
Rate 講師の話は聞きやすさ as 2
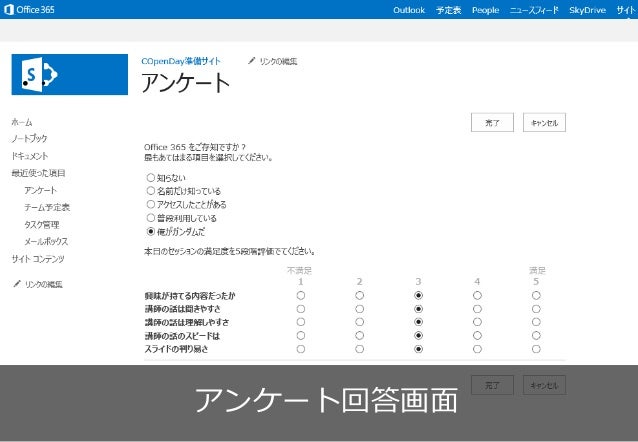click(359, 309)
